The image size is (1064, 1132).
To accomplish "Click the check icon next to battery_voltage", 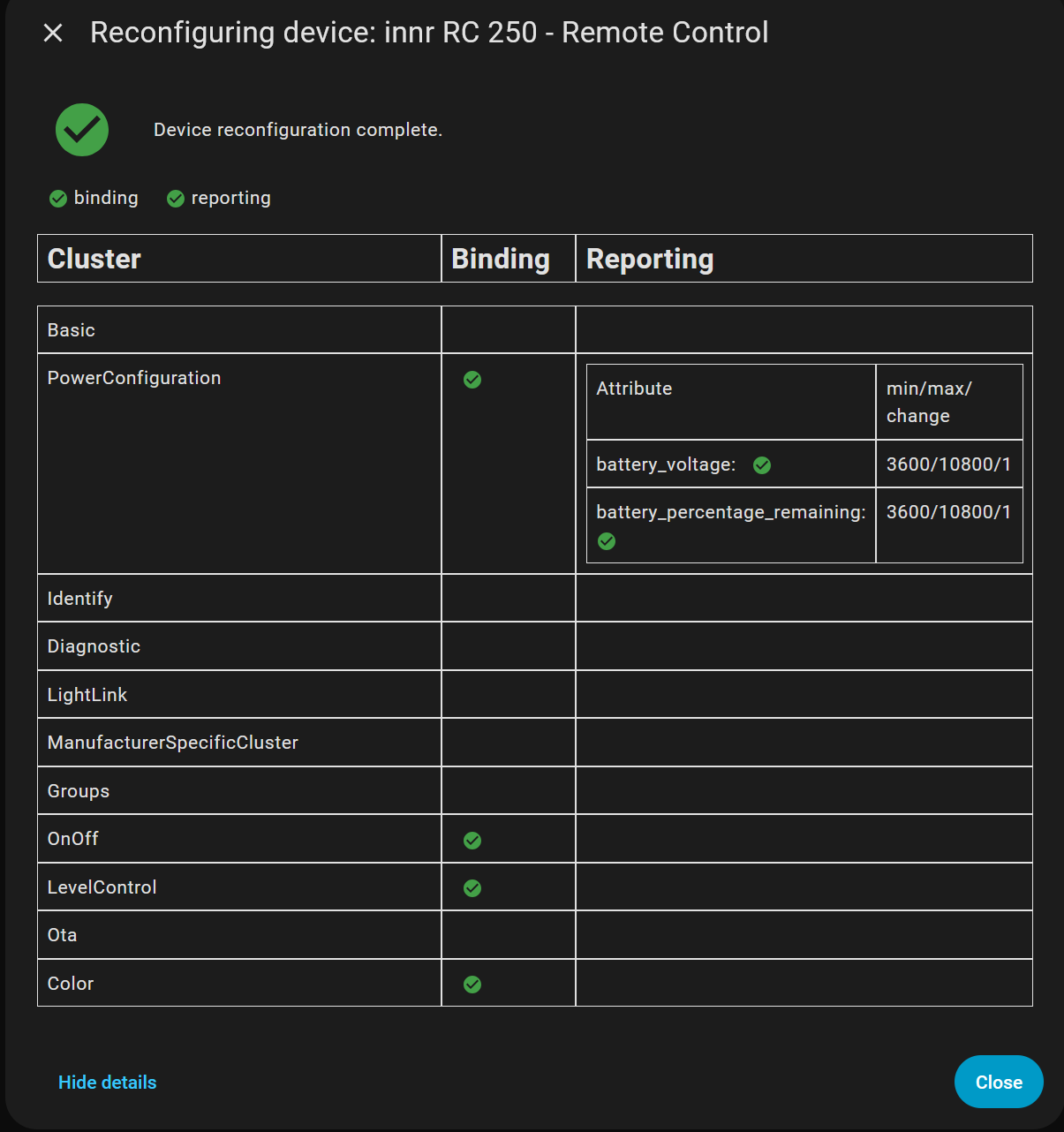I will [x=762, y=465].
